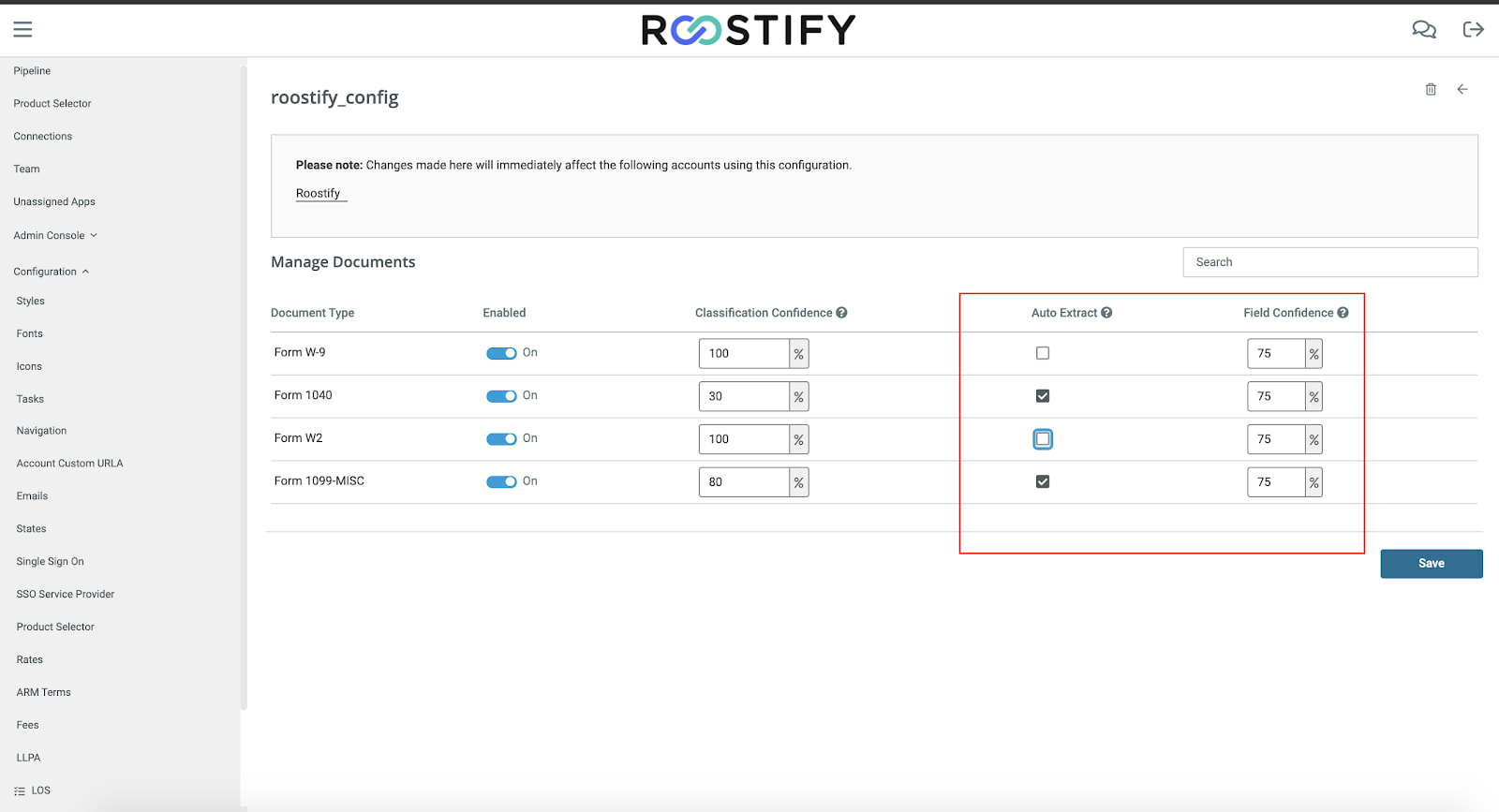Go back using the left arrow icon
This screenshot has height=812, width=1499.
point(1462,89)
